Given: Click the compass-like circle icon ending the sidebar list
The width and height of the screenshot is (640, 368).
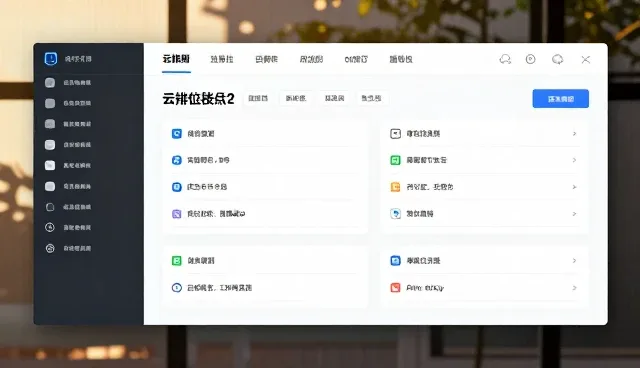Looking at the screenshot, I should pos(50,248).
